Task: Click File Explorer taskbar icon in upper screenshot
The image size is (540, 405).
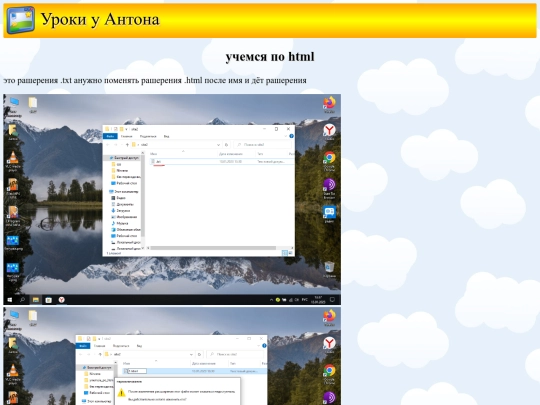Action: click(35, 300)
